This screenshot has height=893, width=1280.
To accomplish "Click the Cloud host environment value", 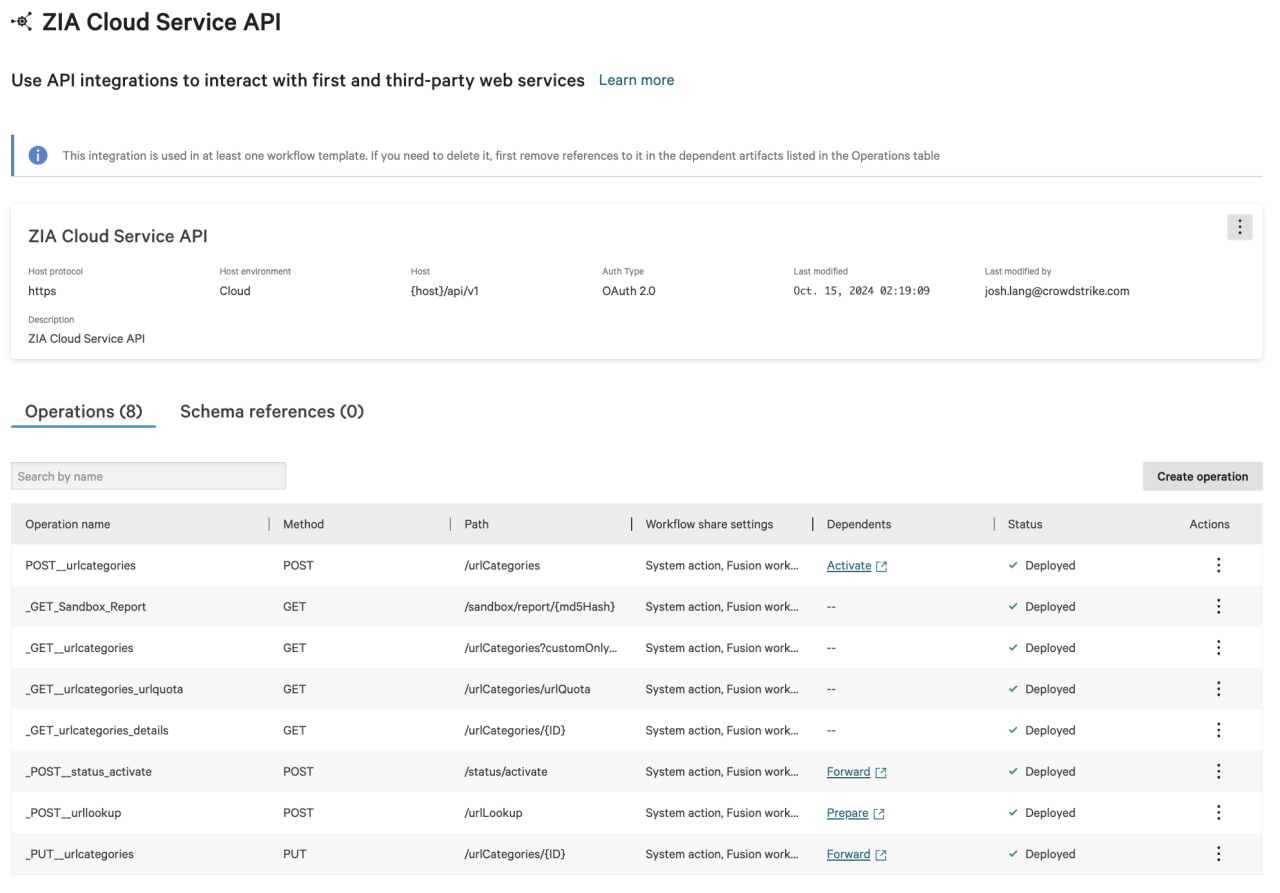I will pyautogui.click(x=235, y=291).
